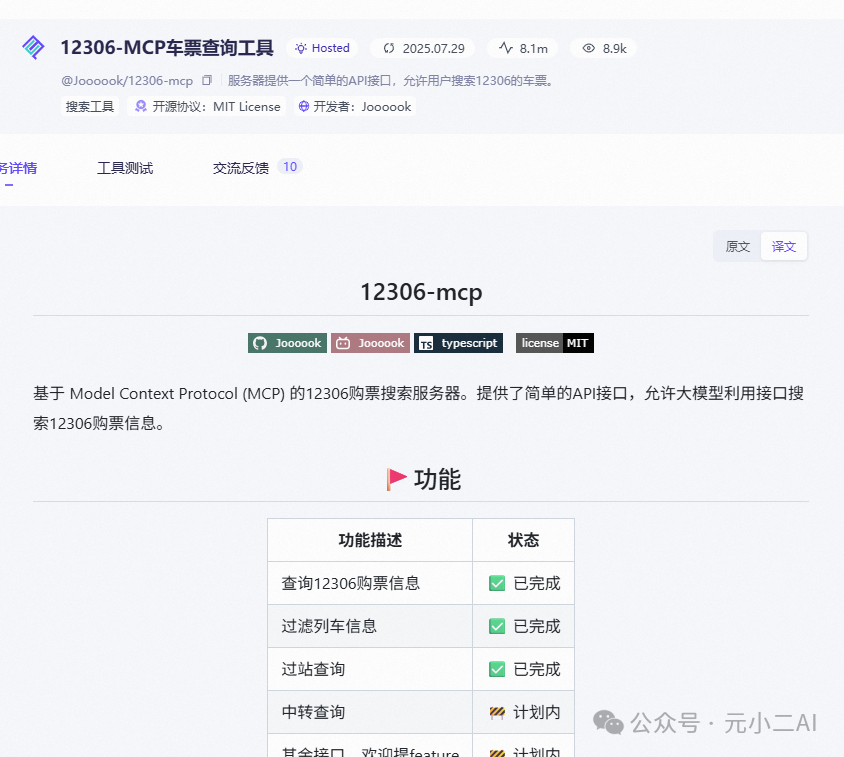844x757 pixels.
Task: Click the 状态 column header
Action: pyautogui.click(x=523, y=540)
